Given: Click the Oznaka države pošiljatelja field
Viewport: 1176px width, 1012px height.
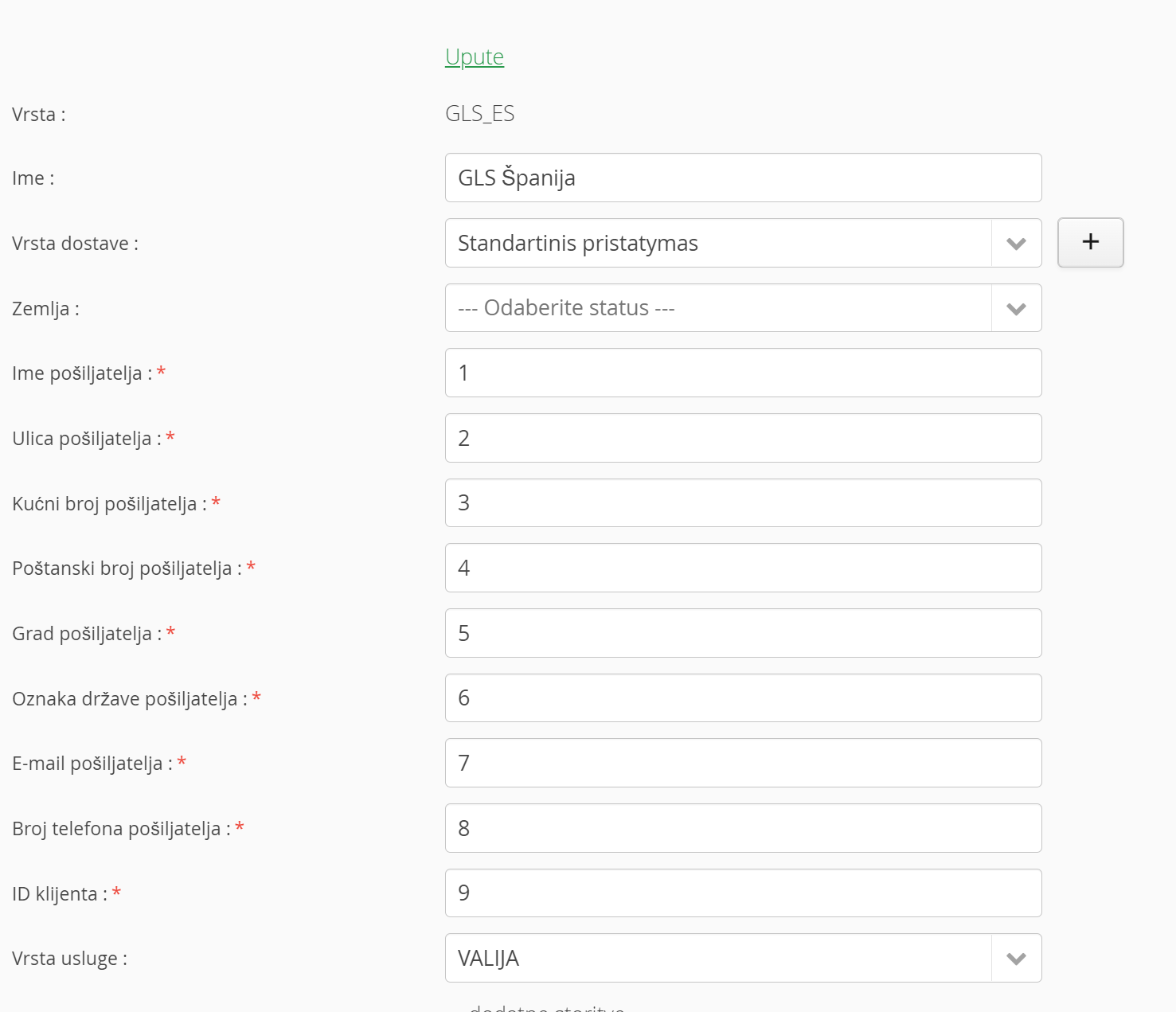Looking at the screenshot, I should click(743, 697).
